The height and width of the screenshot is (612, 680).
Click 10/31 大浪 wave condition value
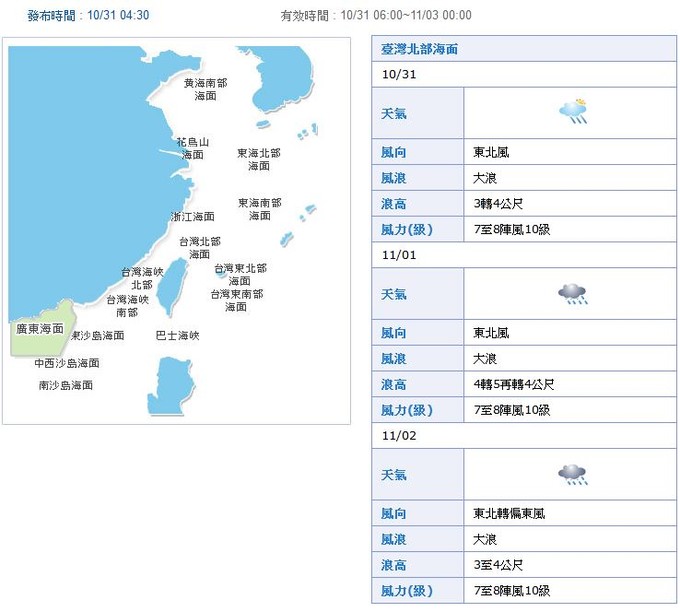[x=485, y=178]
